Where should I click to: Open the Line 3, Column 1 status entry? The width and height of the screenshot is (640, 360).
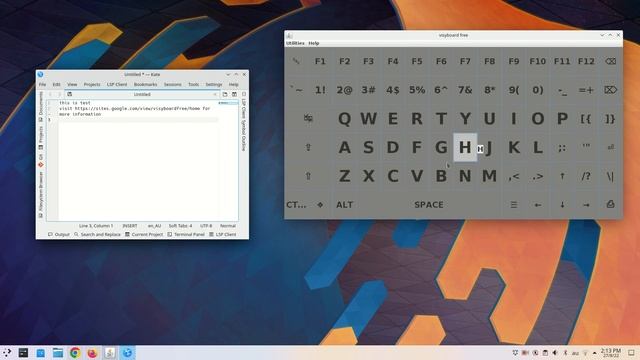point(96,226)
